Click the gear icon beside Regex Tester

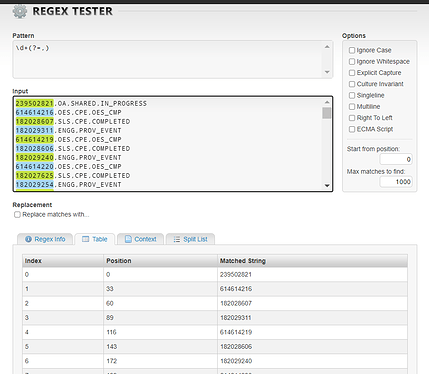20,11
